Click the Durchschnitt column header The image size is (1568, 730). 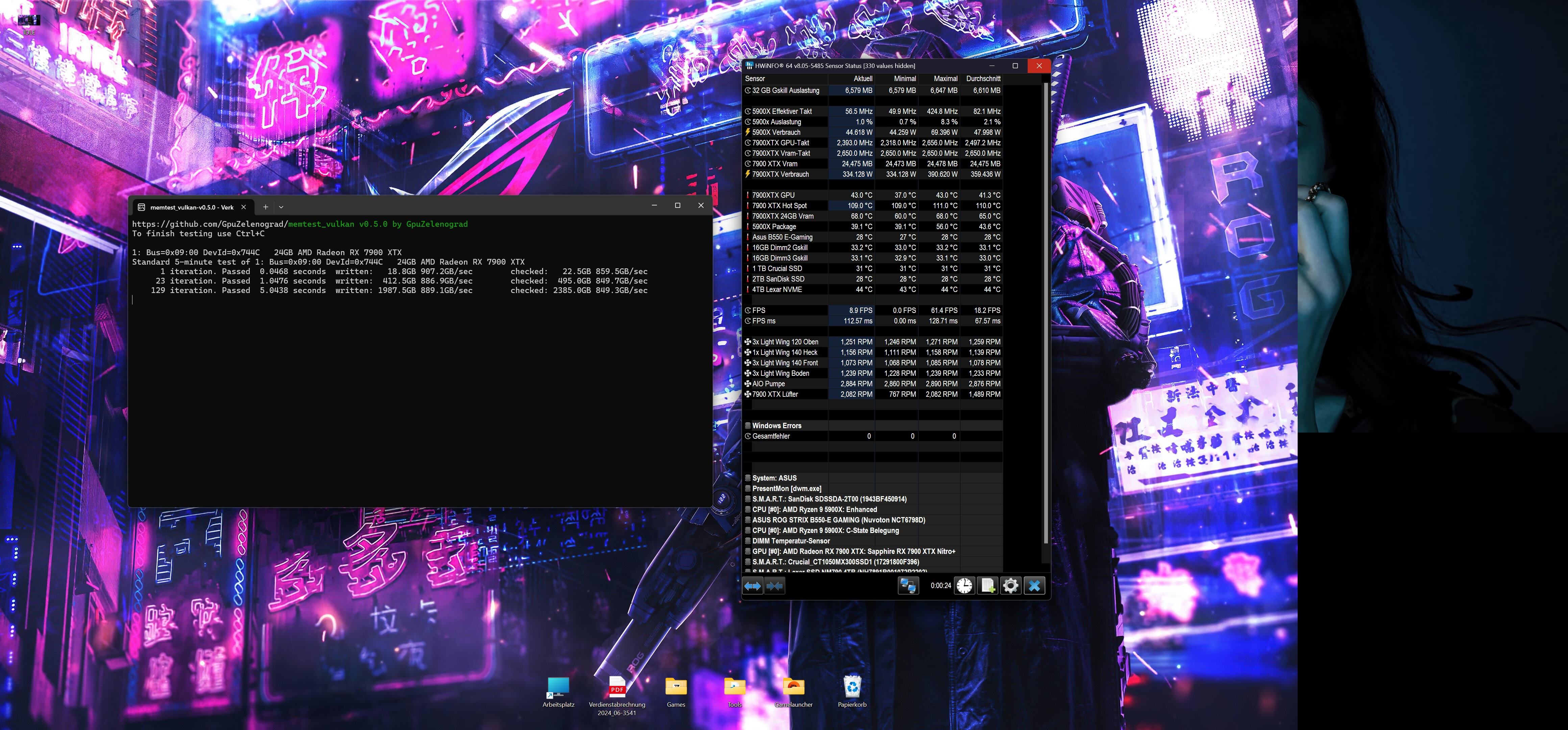tap(982, 78)
